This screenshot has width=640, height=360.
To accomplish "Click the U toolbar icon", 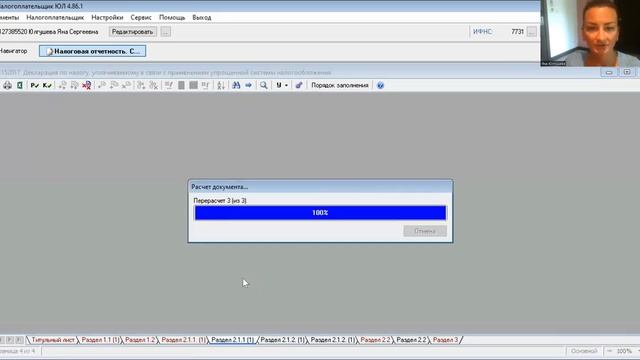I will (279, 85).
